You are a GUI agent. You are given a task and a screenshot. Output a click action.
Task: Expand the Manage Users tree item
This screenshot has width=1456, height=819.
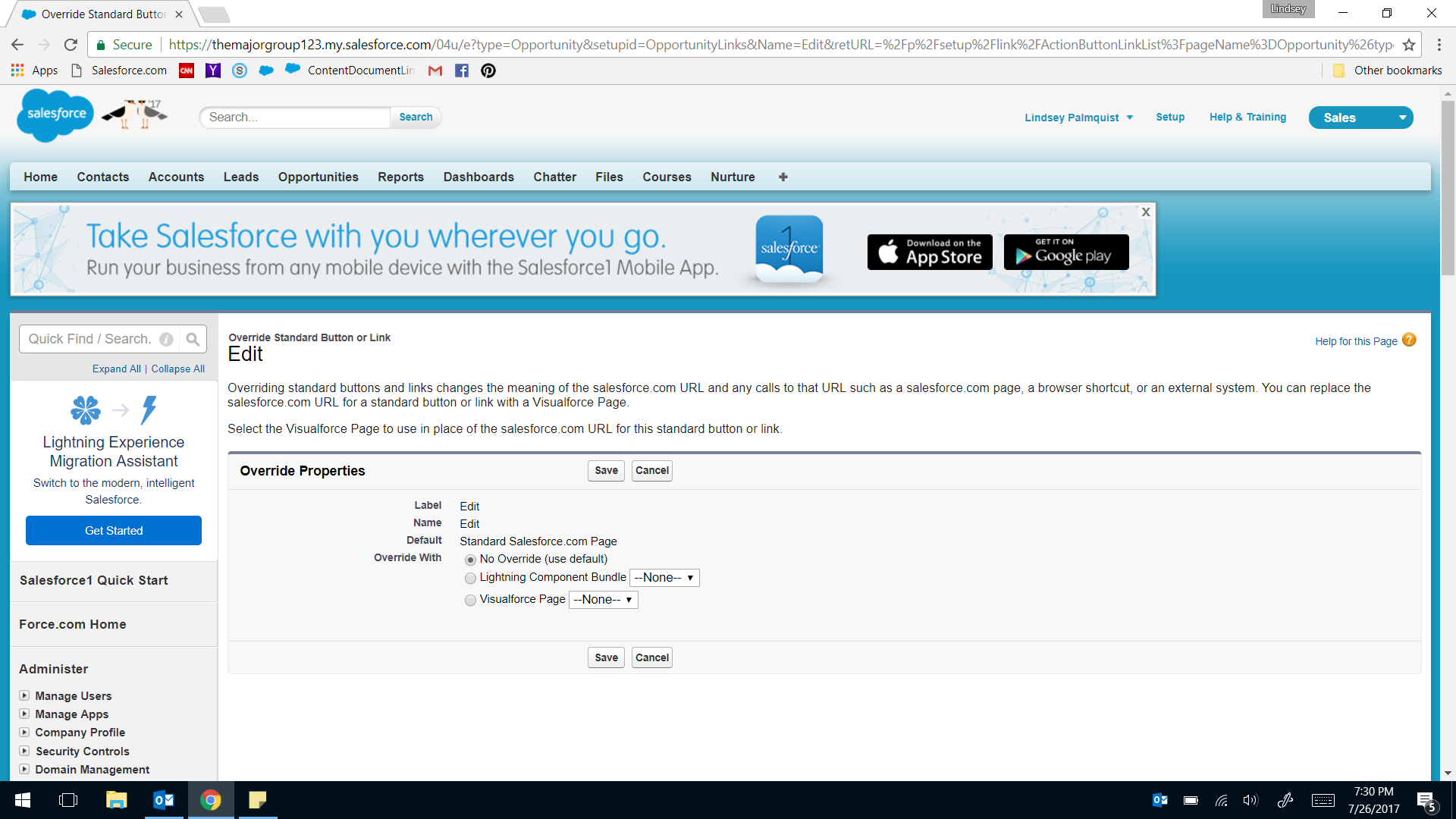pos(24,695)
